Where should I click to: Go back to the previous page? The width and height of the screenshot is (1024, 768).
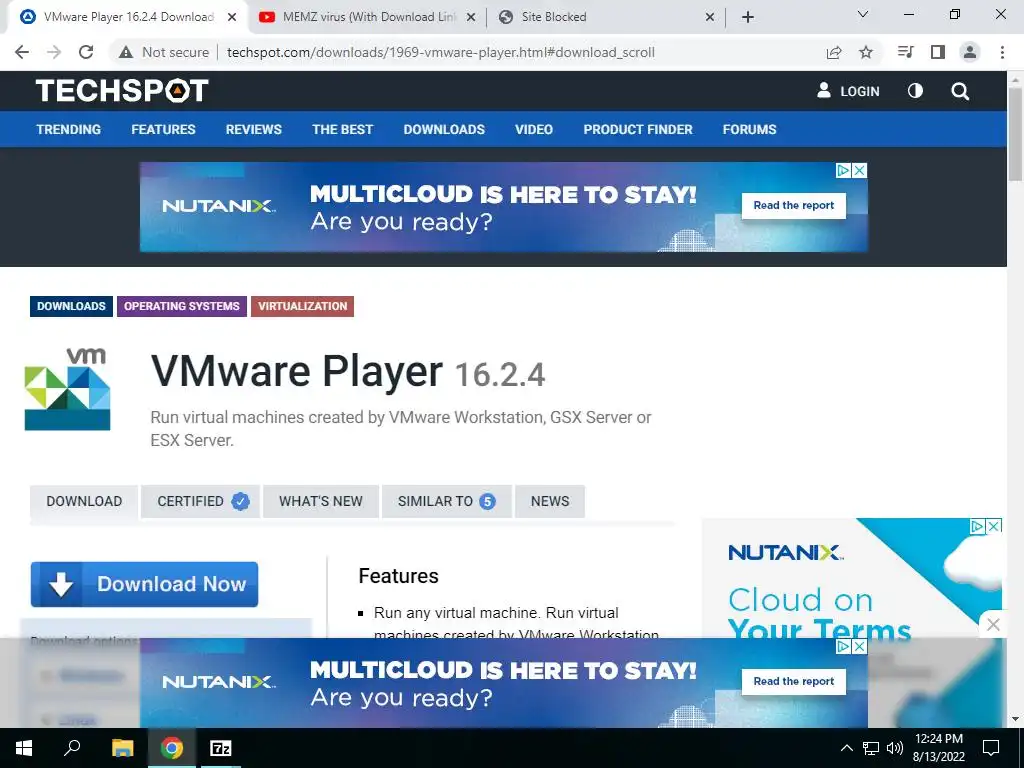(22, 52)
